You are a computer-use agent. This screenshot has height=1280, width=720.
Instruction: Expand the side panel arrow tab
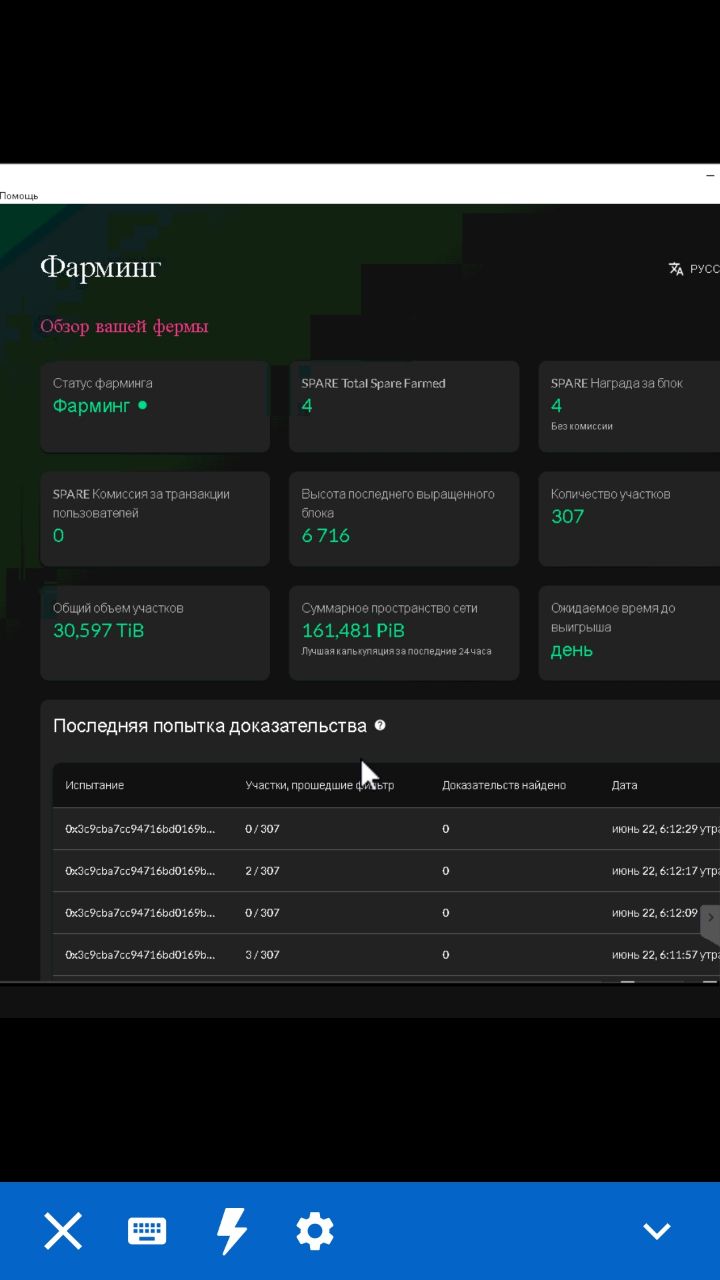(710, 918)
